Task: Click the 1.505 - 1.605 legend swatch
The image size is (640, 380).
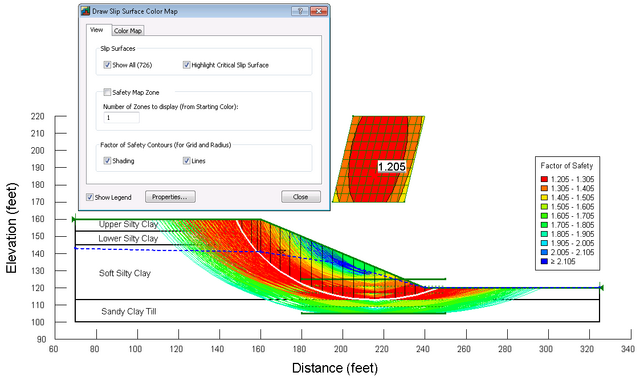Action: (544, 207)
